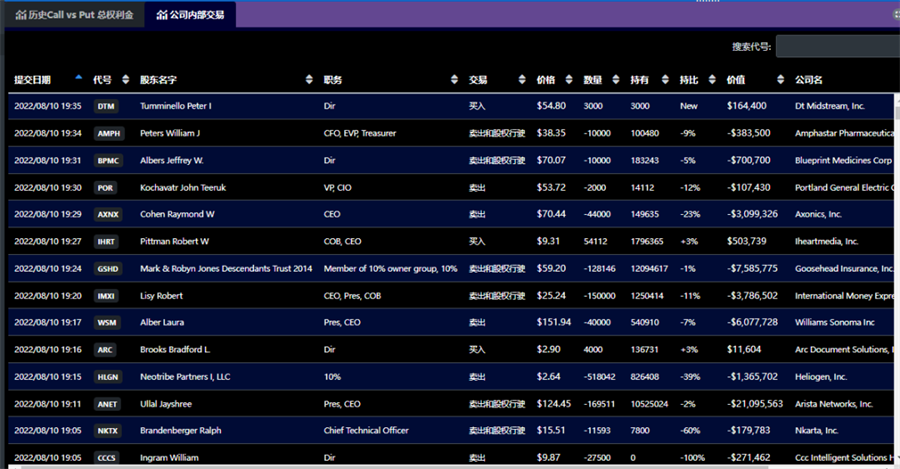Open the POR ticker badge

[x=105, y=188]
